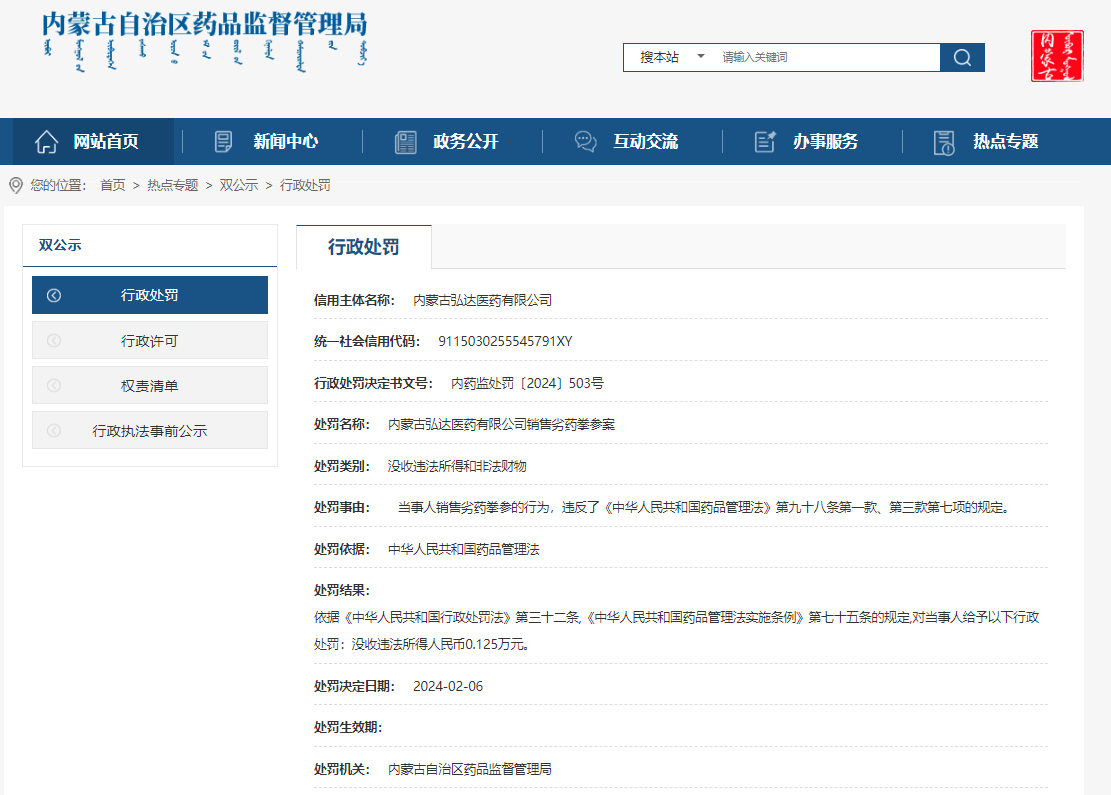
Task: Click the 请输入关键词 search field
Action: (x=828, y=57)
